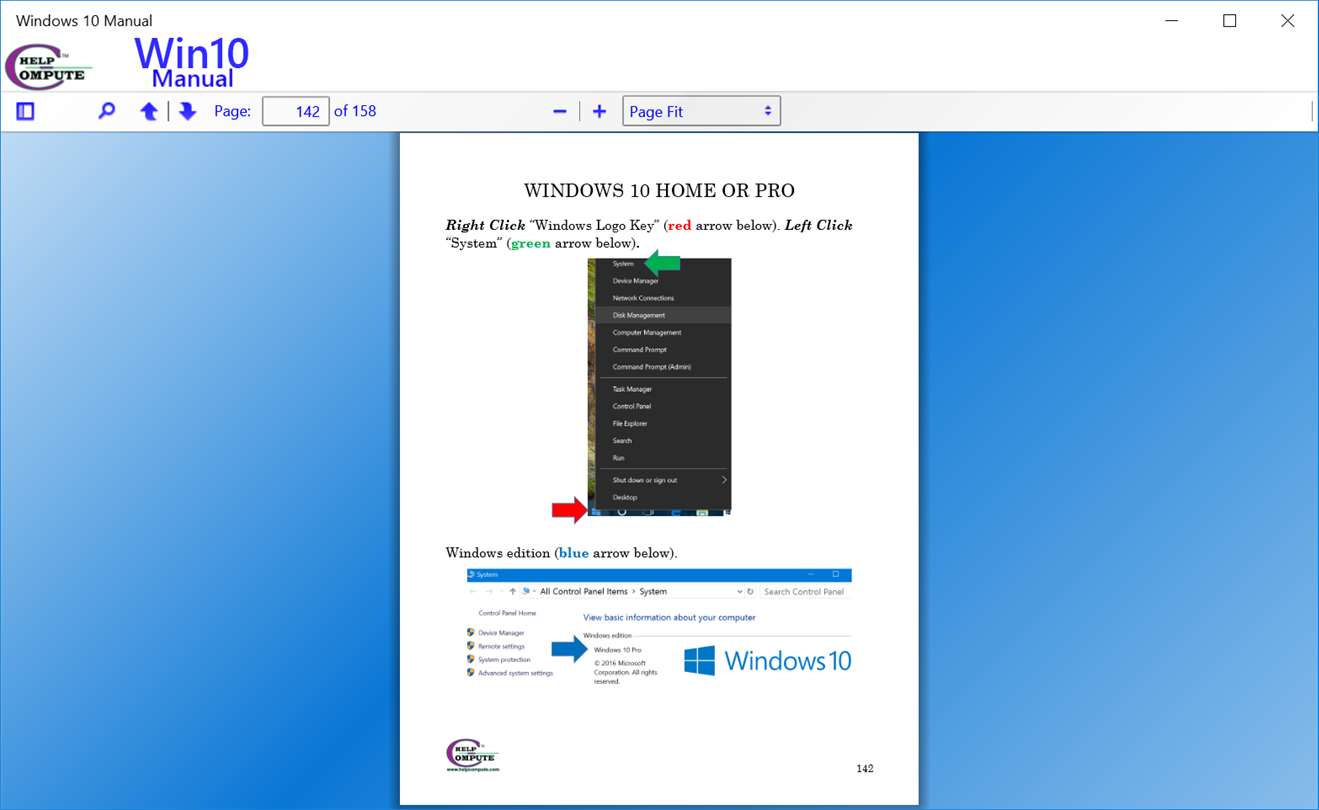Click 'Advanced system settings' in pictured window
This screenshot has width=1319, height=810.
(x=515, y=673)
